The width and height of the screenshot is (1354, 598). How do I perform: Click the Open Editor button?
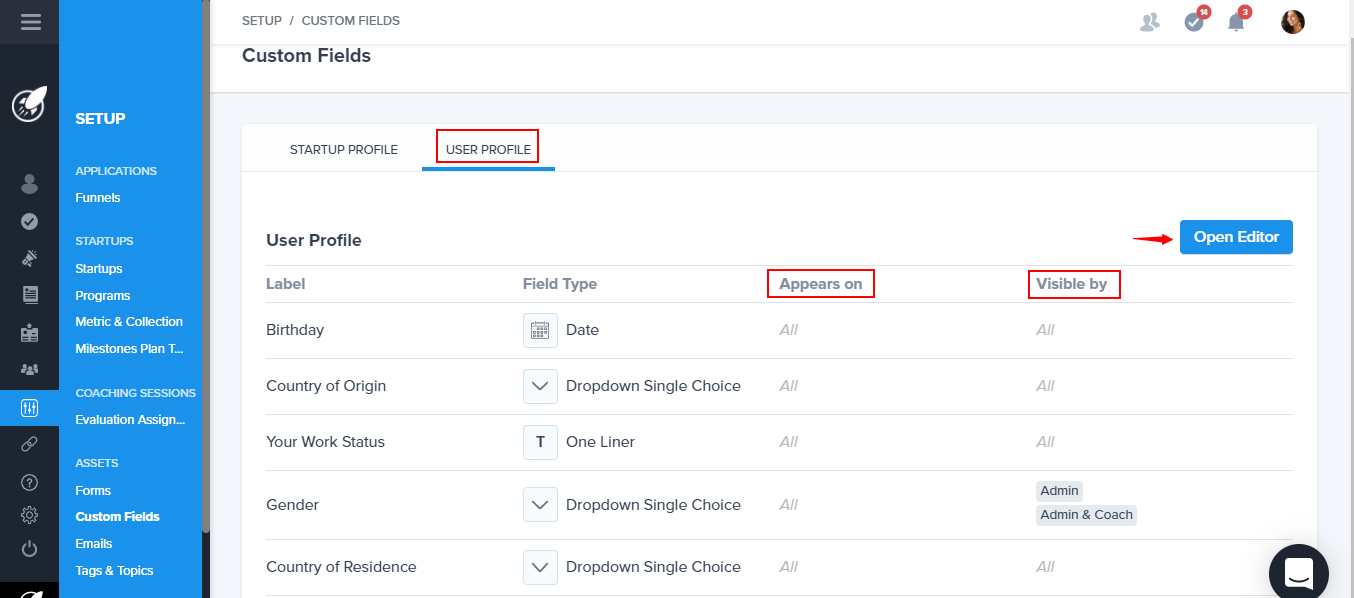click(1236, 237)
